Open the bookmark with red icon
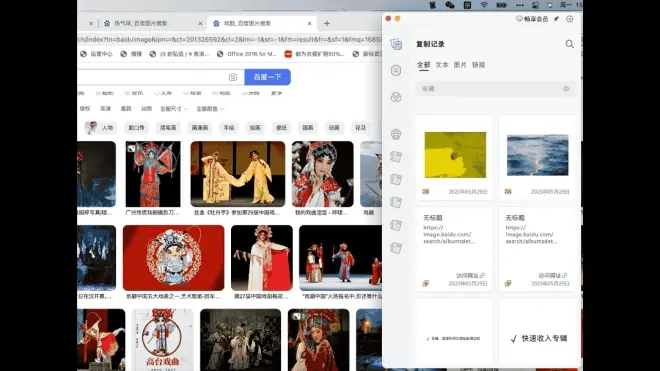The image size is (660, 371). click(314, 54)
